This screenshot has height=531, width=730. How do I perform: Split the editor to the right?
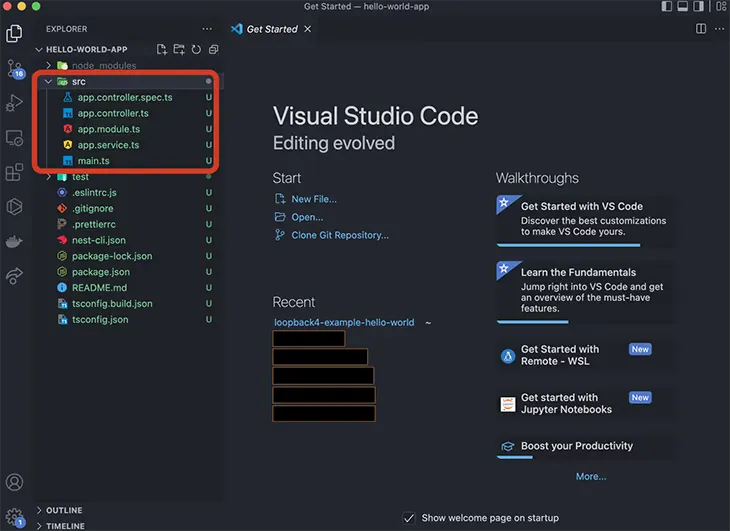701,29
